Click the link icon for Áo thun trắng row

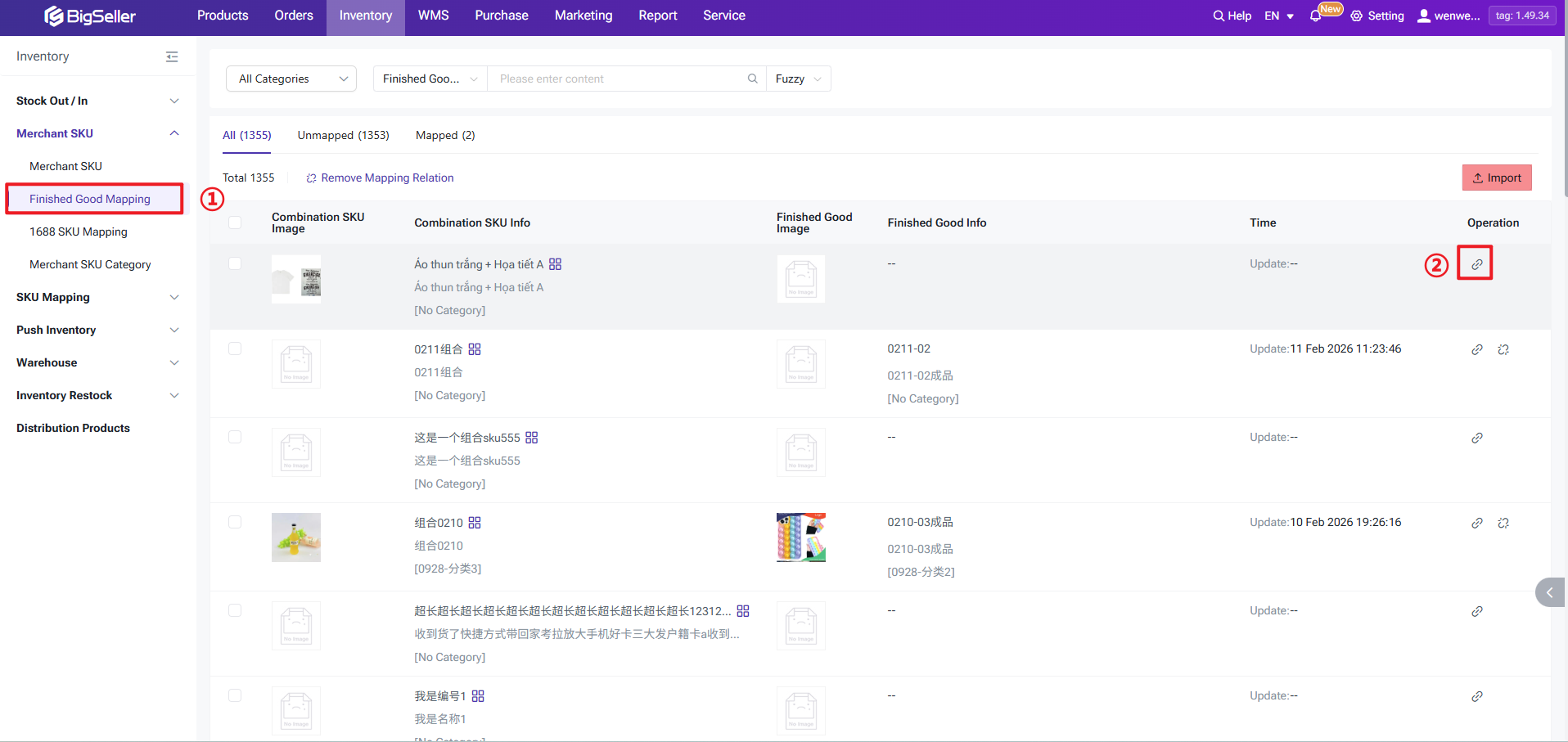click(1476, 264)
